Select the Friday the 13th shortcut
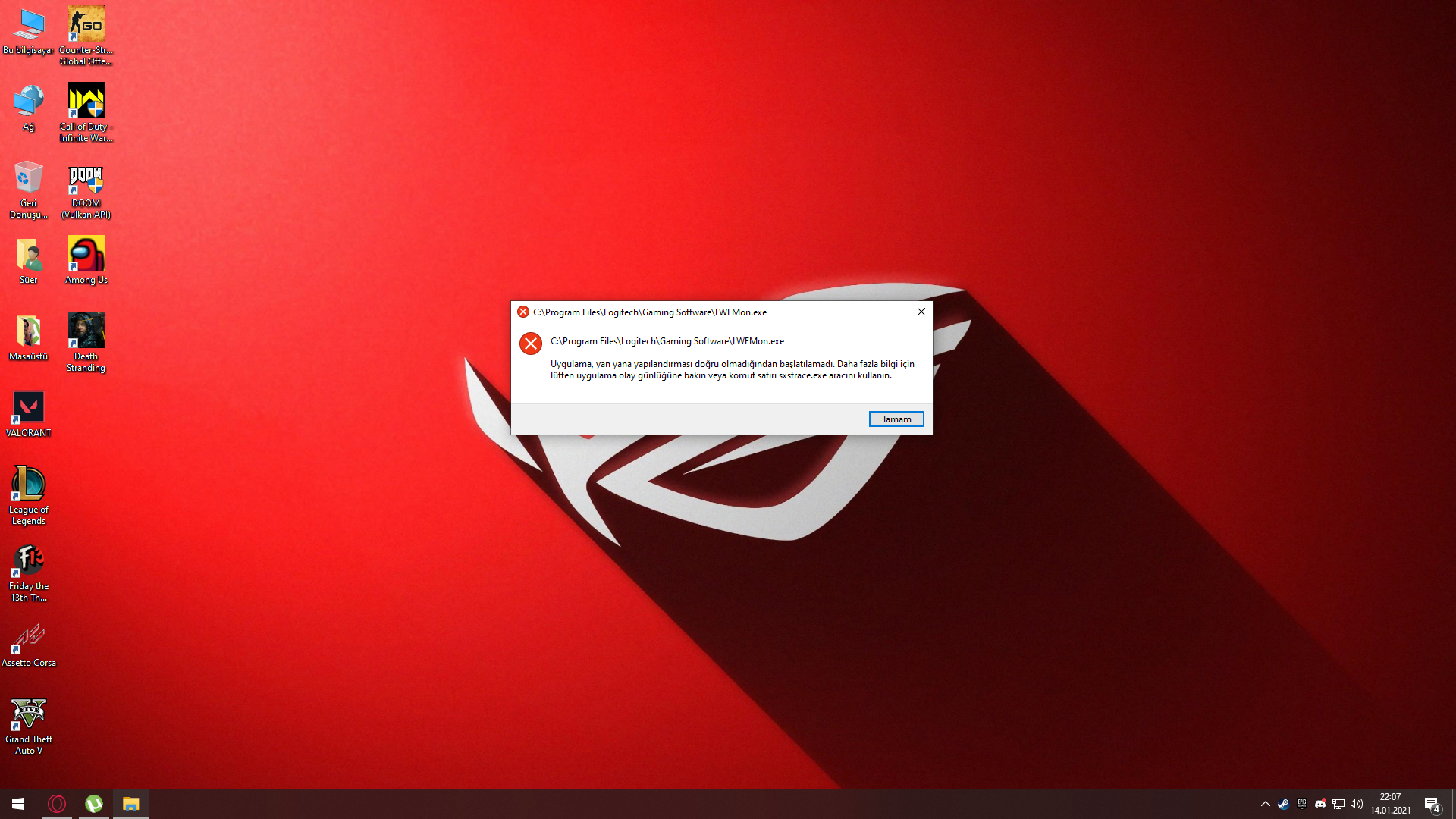This screenshot has height=819, width=1456. pos(29,573)
